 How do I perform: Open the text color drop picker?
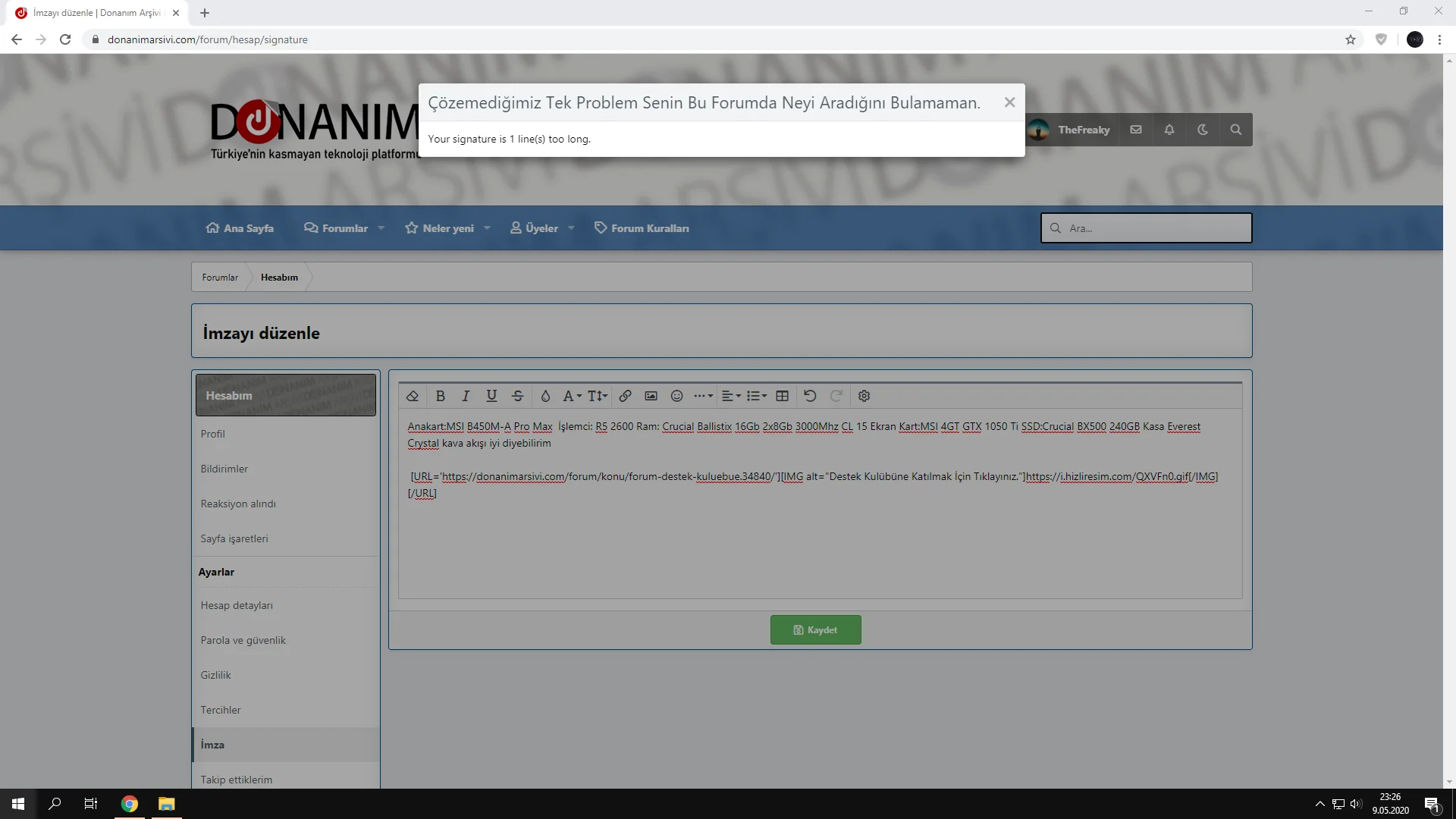(x=545, y=396)
